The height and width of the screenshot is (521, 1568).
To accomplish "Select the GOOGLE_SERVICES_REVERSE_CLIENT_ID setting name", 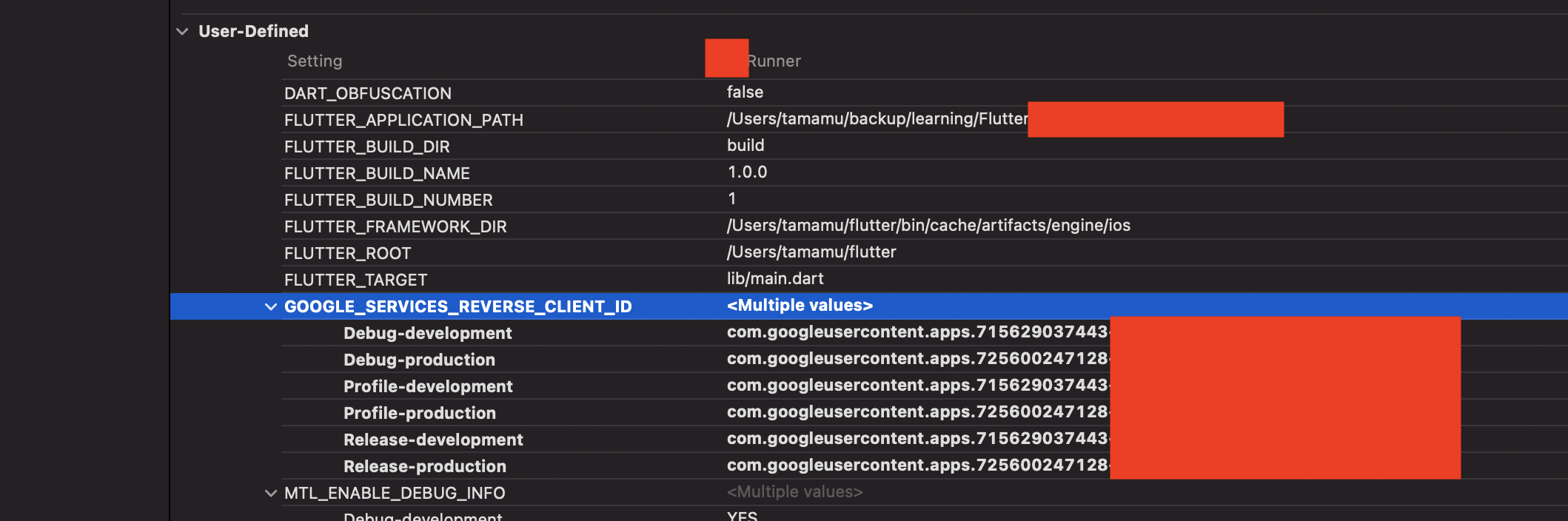I will pyautogui.click(x=458, y=307).
